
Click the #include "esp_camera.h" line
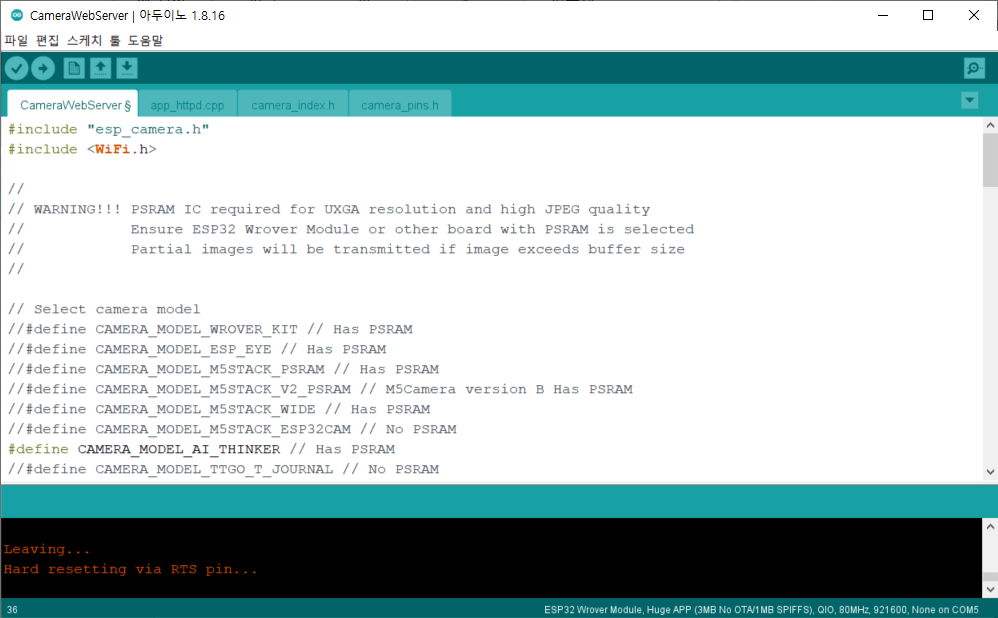pyautogui.click(x=109, y=129)
